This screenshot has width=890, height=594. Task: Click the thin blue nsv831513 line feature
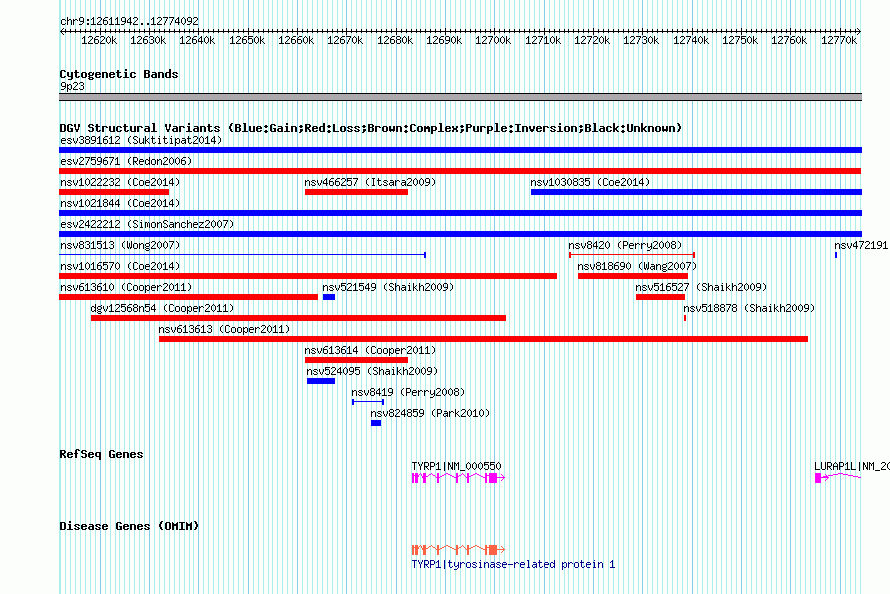point(242,255)
